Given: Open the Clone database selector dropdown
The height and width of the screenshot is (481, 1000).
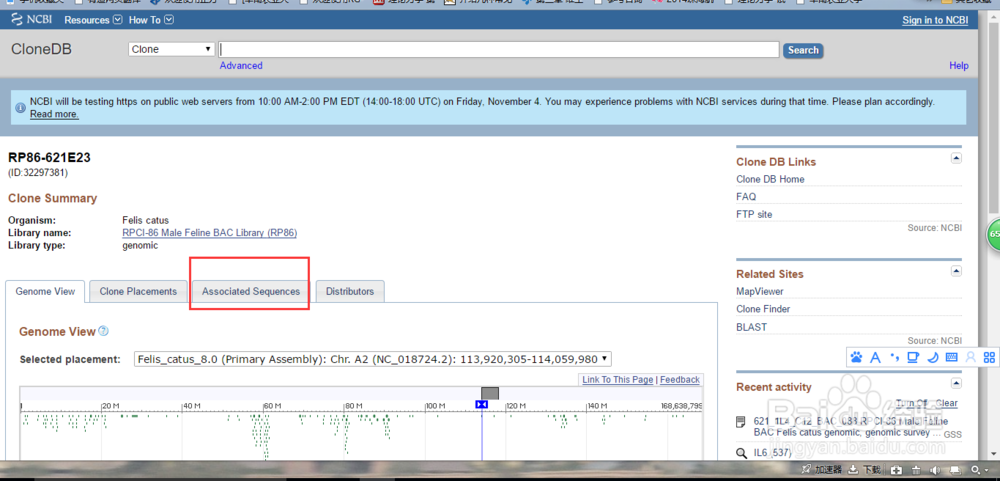Looking at the screenshot, I should (172, 49).
